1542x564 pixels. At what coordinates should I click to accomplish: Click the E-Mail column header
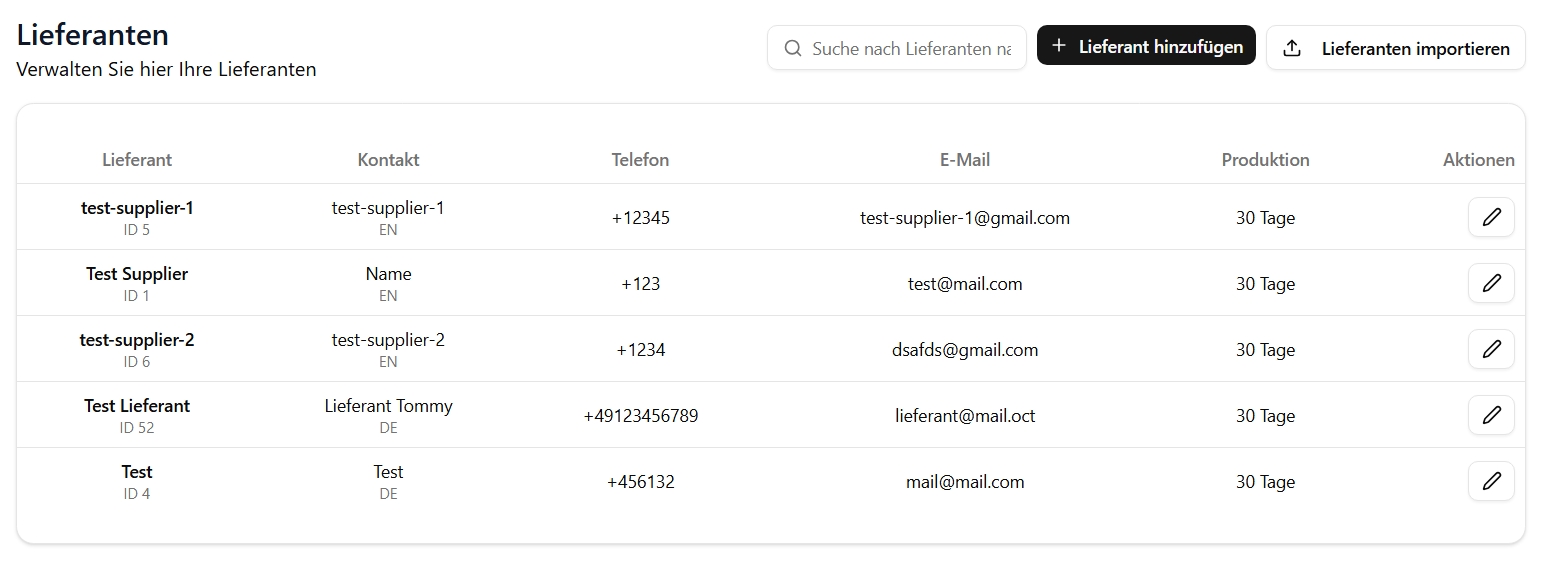click(x=965, y=160)
